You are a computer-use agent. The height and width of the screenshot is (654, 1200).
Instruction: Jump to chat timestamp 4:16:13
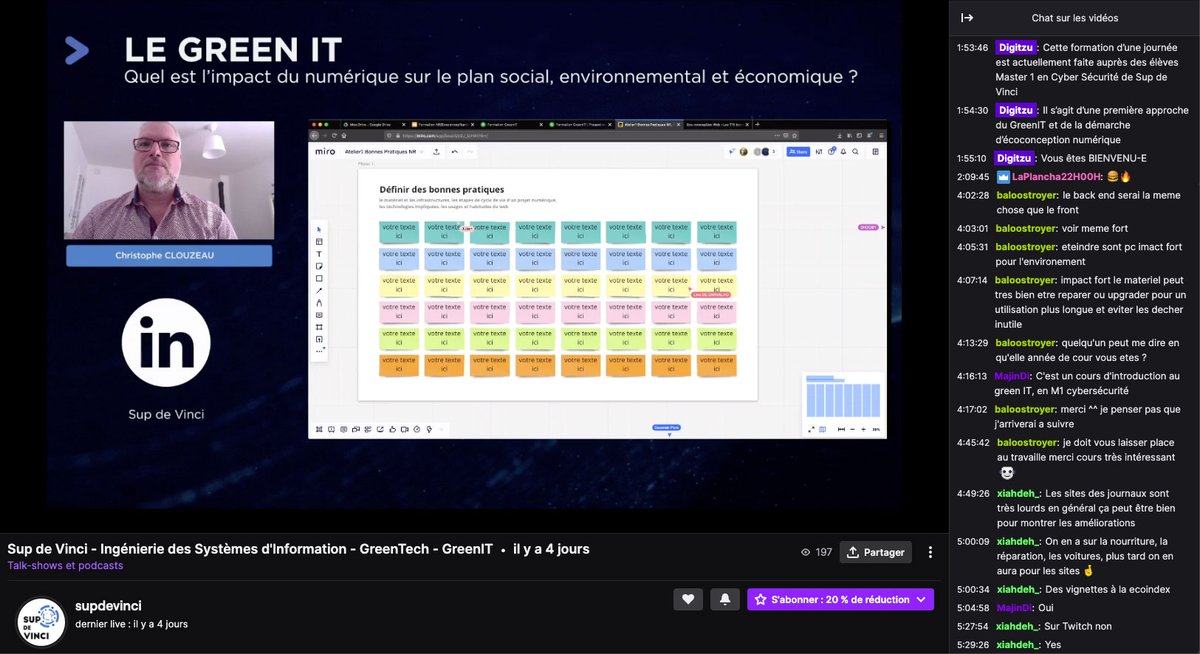(972, 376)
